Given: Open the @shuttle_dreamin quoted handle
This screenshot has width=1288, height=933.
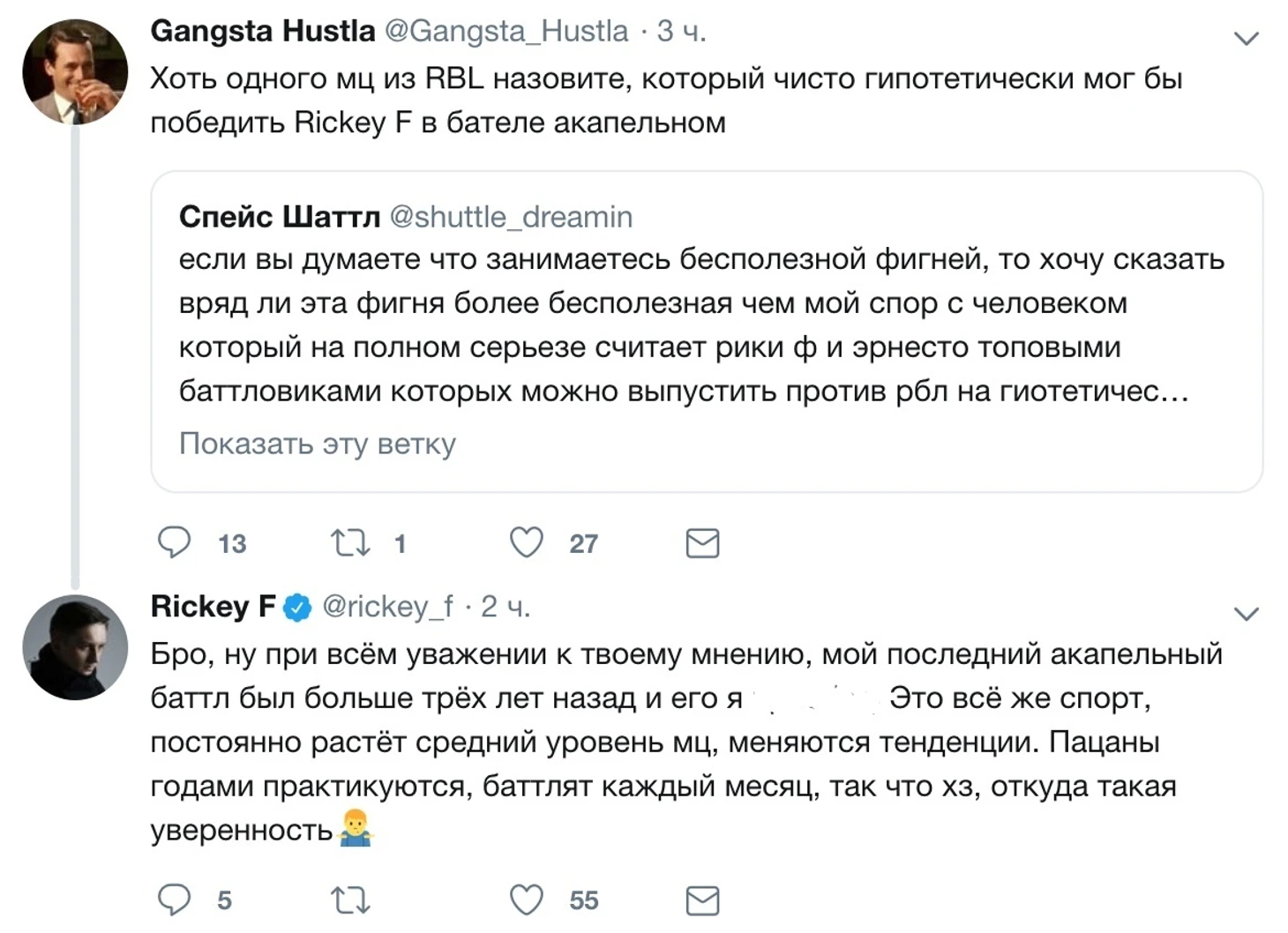Looking at the screenshot, I should 511,217.
